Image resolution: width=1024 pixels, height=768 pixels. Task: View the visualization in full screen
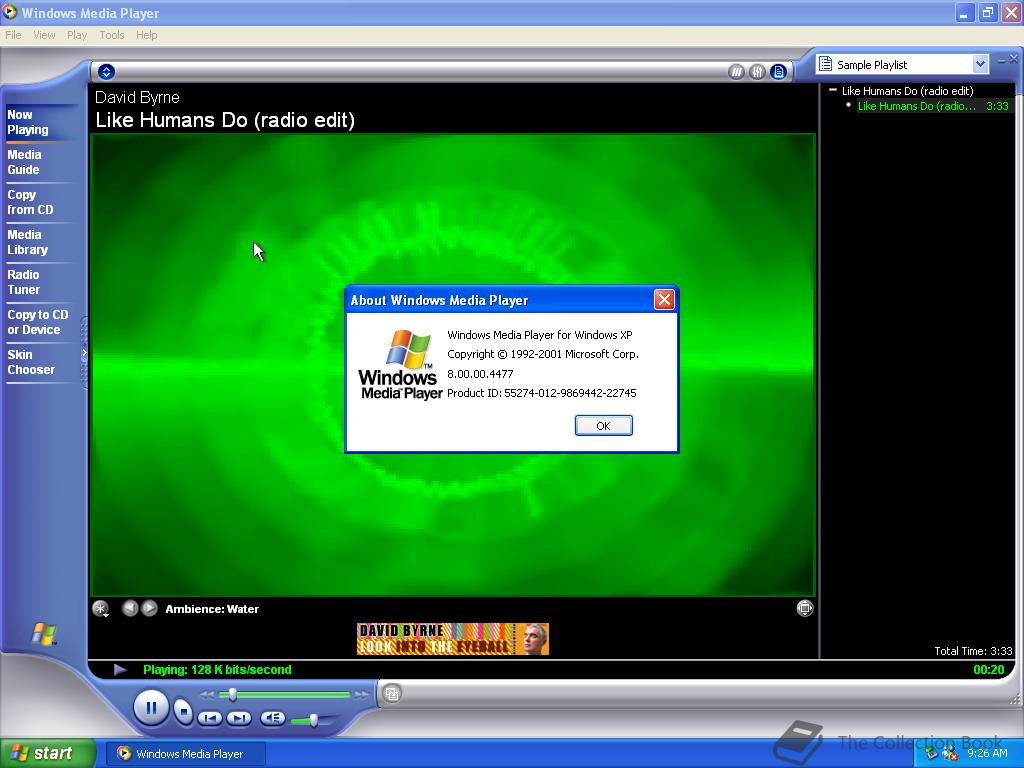pyautogui.click(x=805, y=608)
